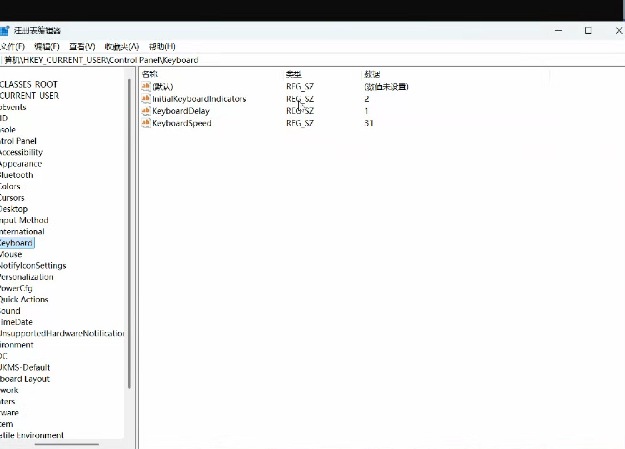
Task: Select the Desktop key in tree
Action: (14, 209)
